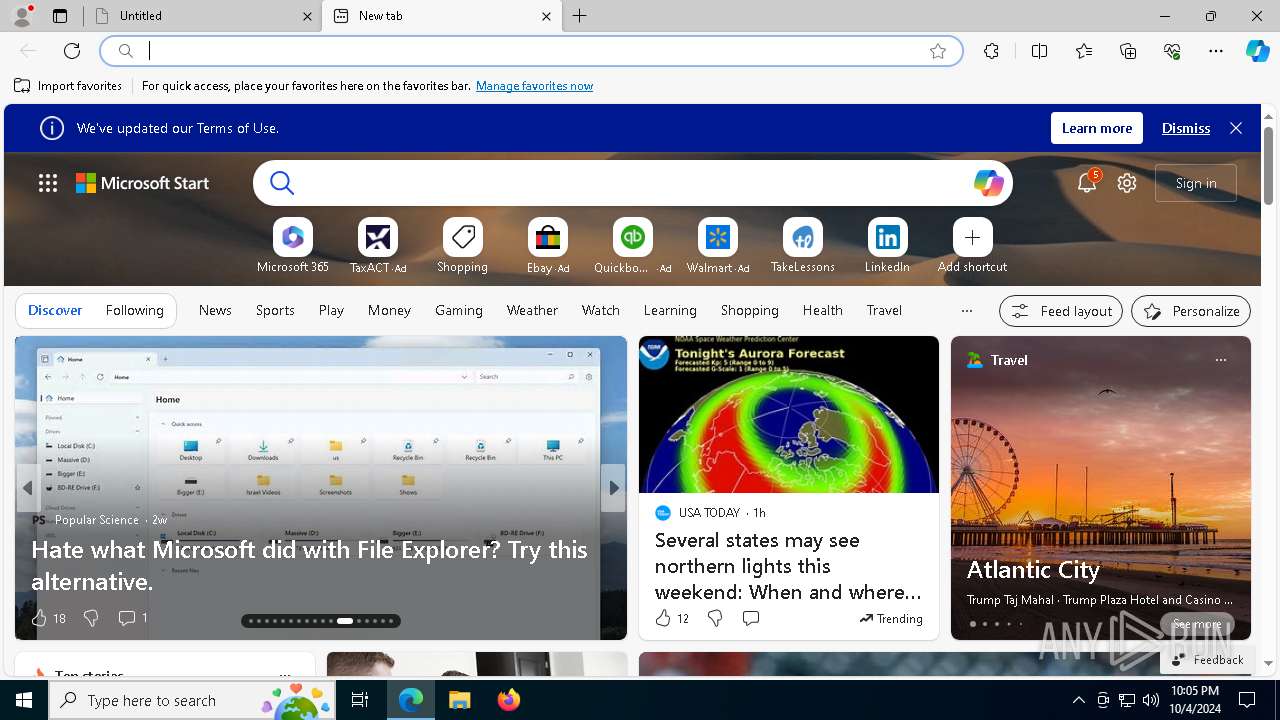Switch to the Following feed

click(x=135, y=311)
